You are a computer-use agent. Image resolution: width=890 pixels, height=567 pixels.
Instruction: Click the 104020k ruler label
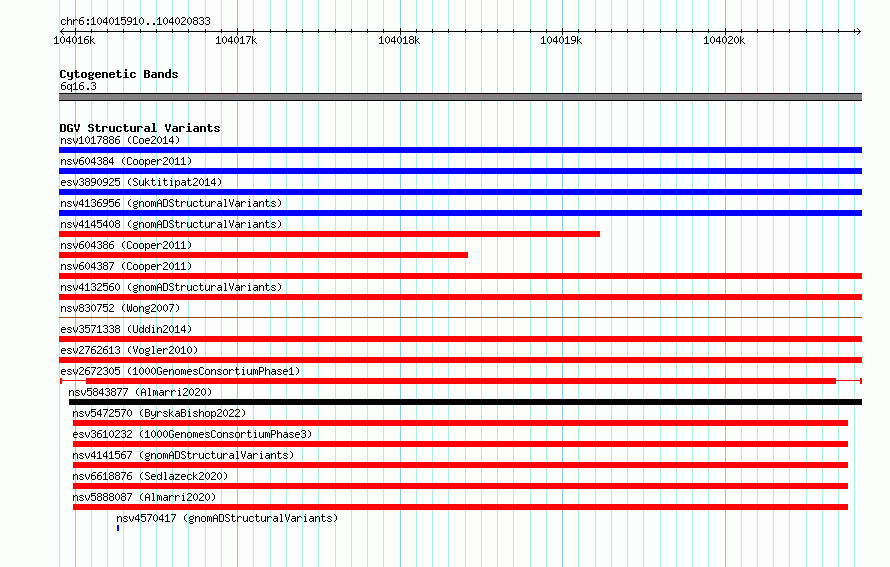724,40
